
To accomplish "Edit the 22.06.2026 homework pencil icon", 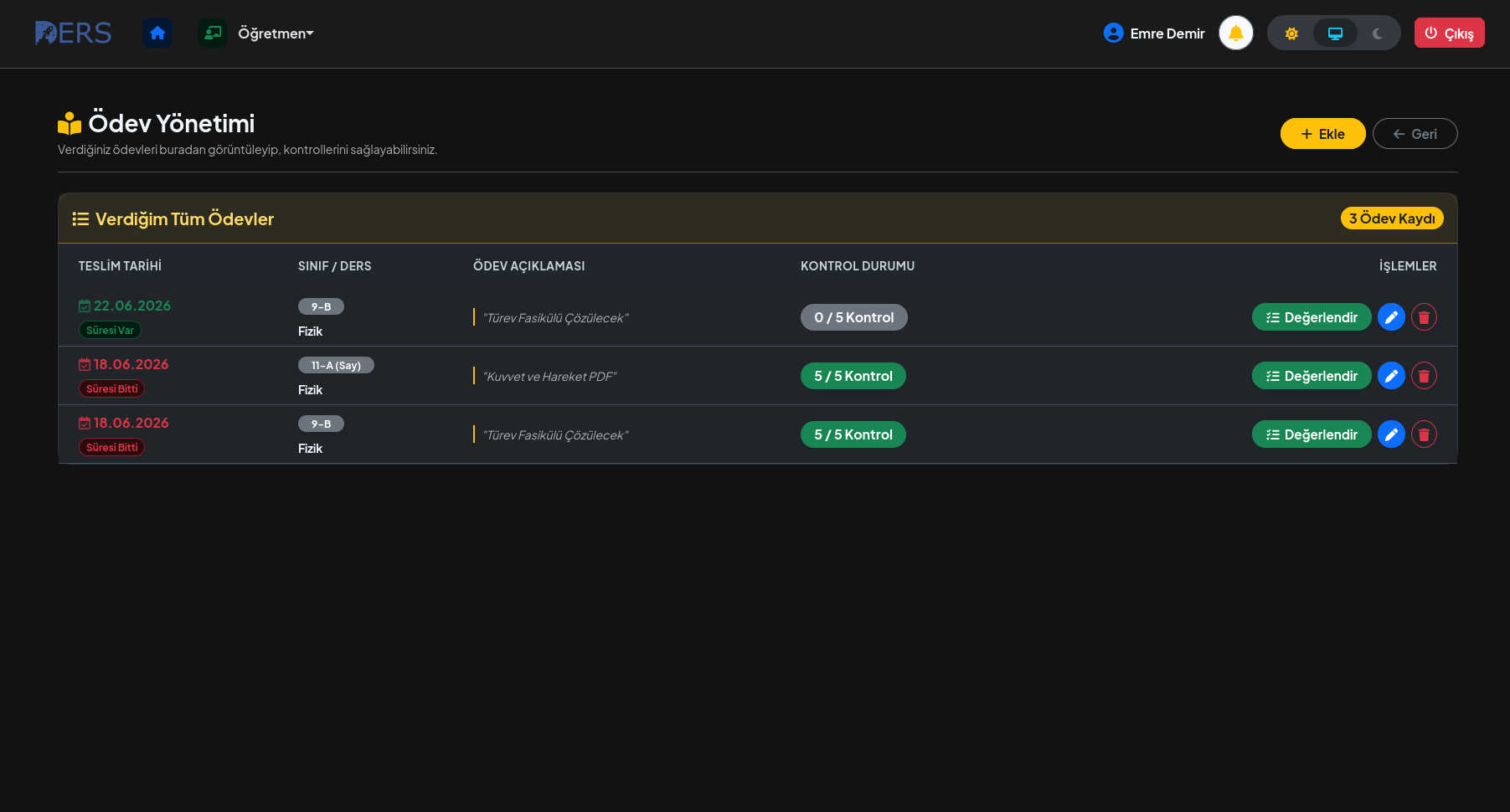I will (1391, 317).
